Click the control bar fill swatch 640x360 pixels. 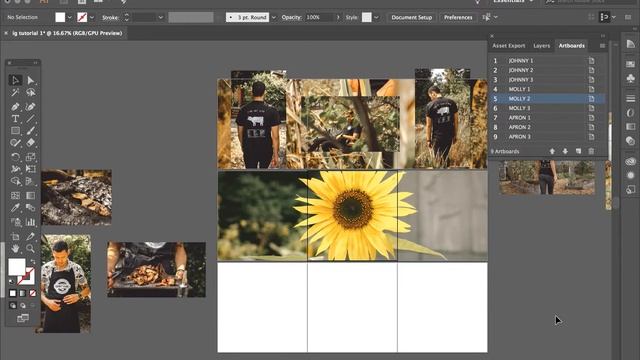[x=60, y=17]
